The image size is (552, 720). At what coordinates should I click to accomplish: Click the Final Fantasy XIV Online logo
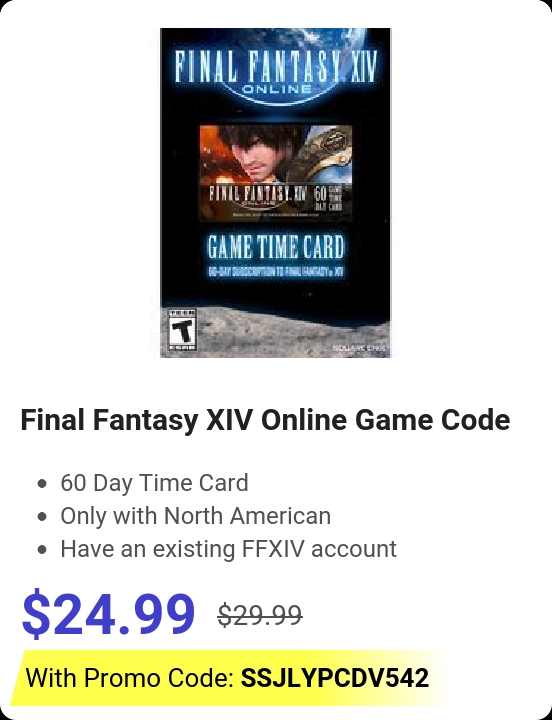276,71
